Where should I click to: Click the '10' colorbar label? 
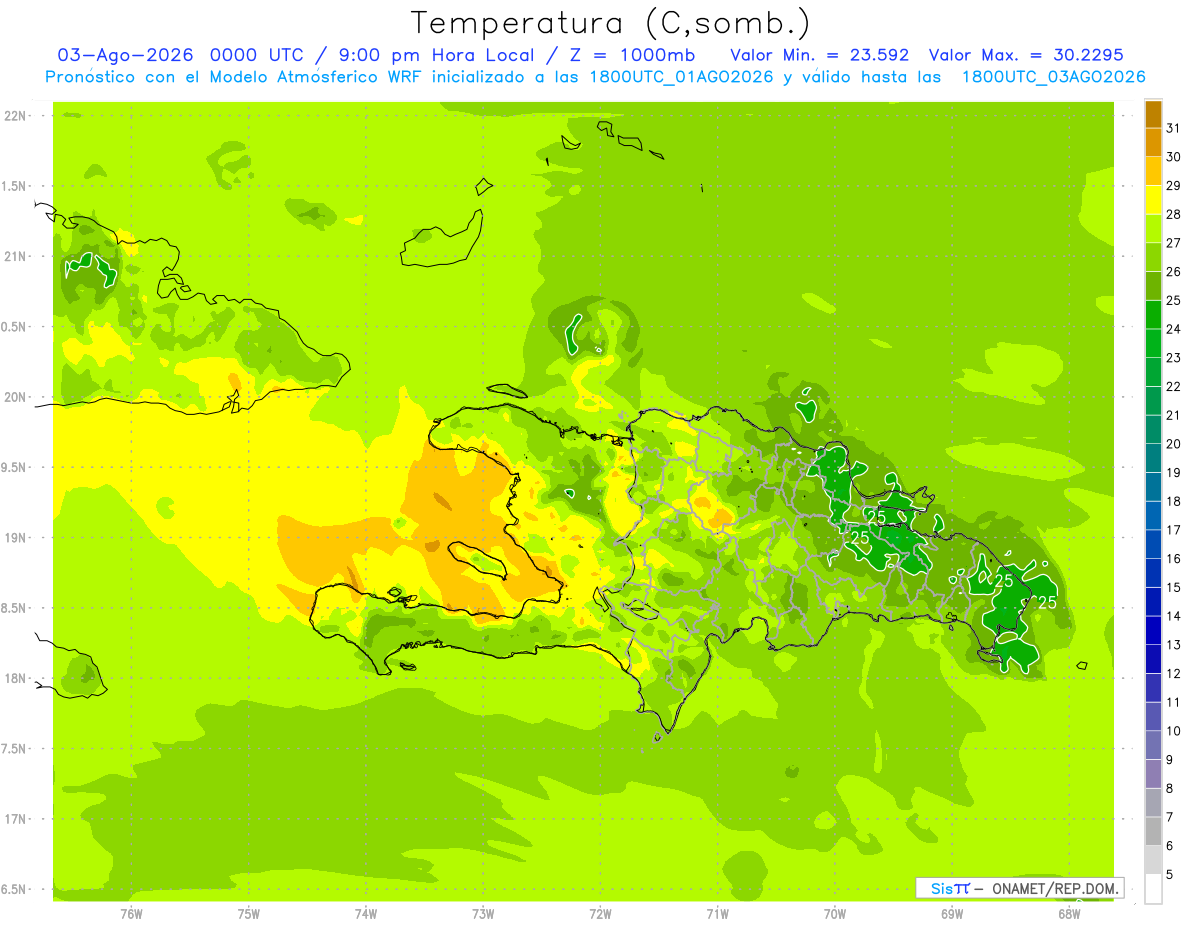[1173, 731]
